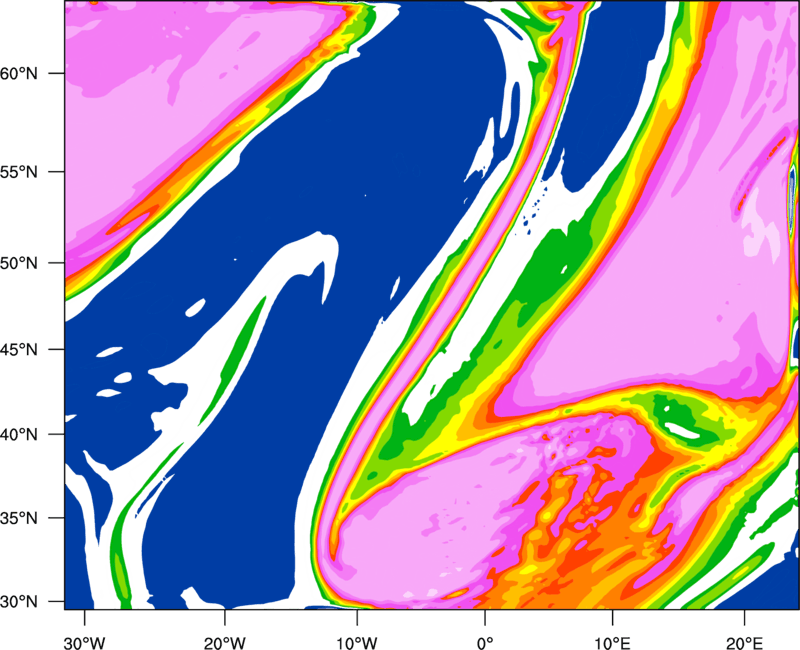Click the 40°N latitude label
The image size is (800, 650).
tap(19, 435)
